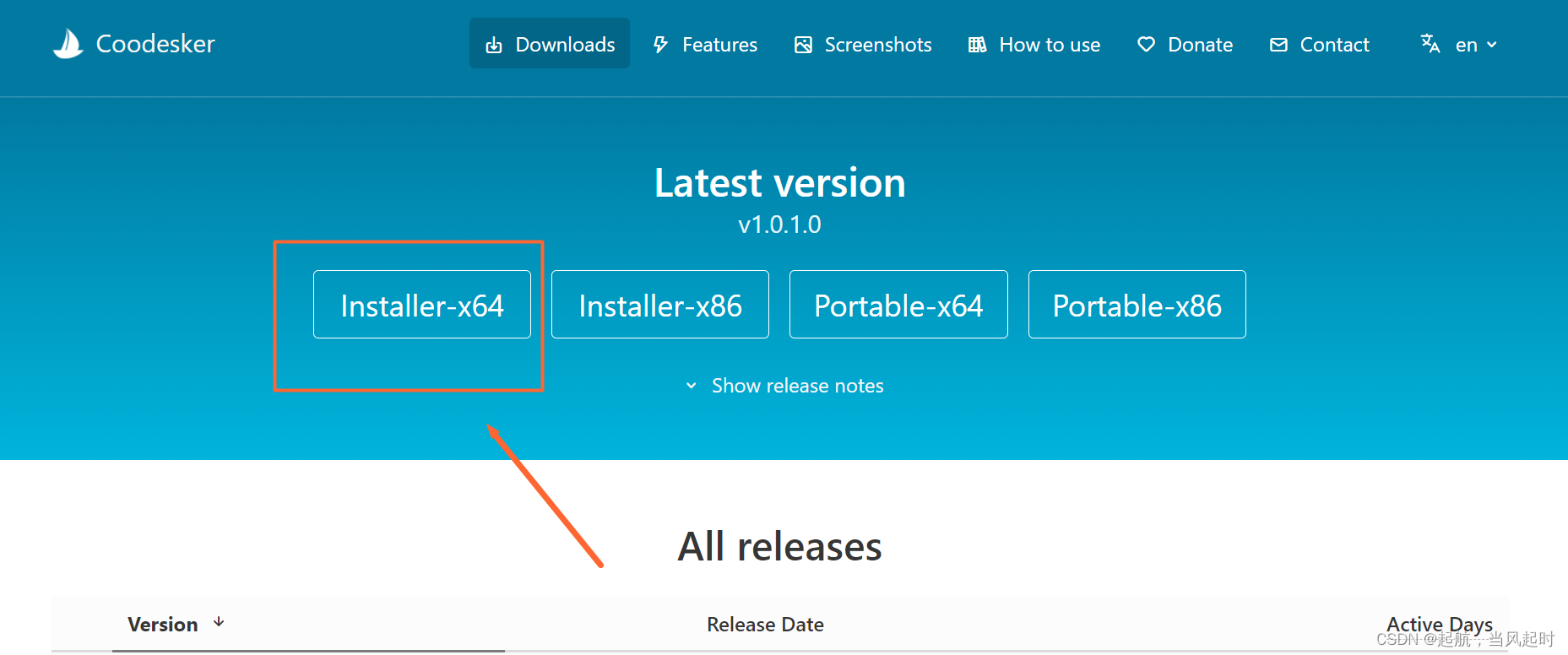Click the Downloads tray icon
Screen dimensions: 1568x655
(x=494, y=45)
